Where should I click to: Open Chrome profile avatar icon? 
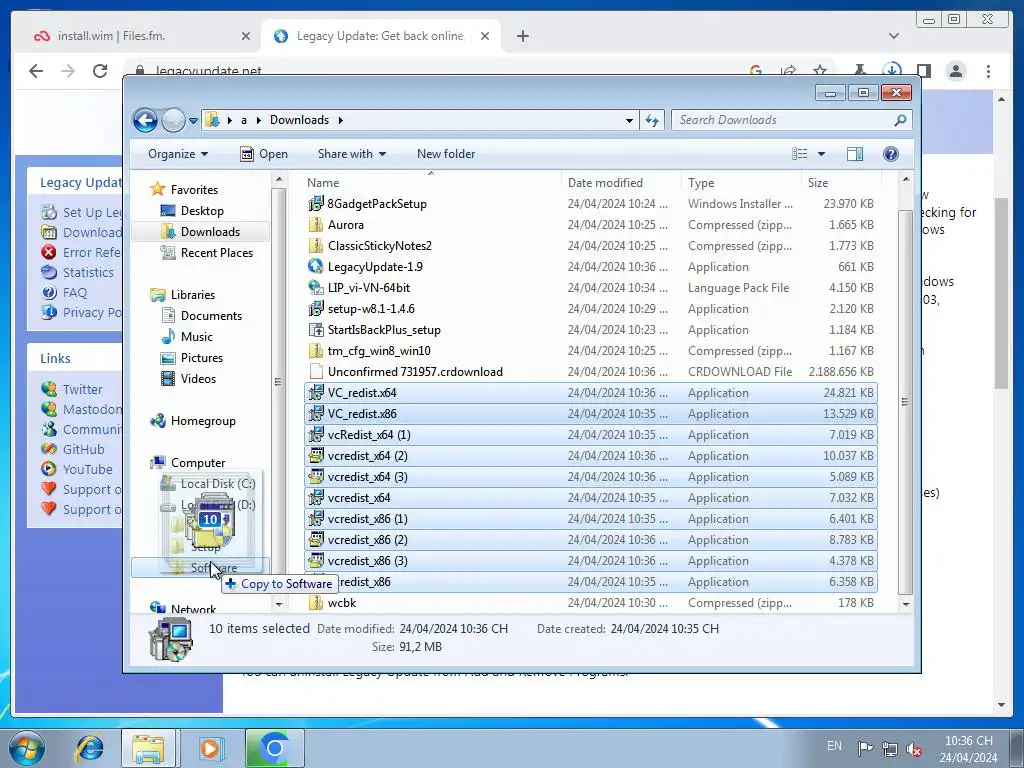click(x=956, y=71)
